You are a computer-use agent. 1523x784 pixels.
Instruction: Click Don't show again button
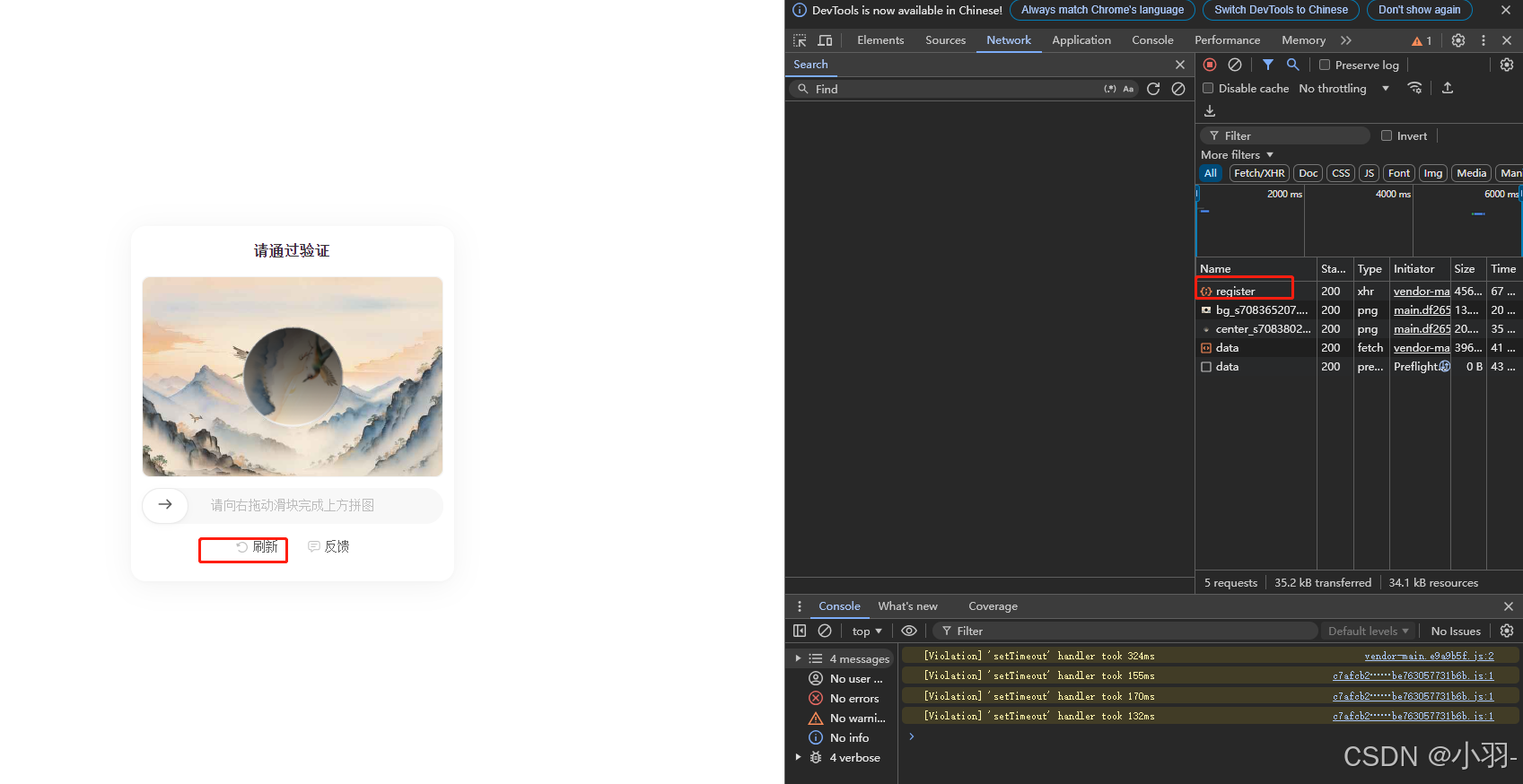[1419, 10]
